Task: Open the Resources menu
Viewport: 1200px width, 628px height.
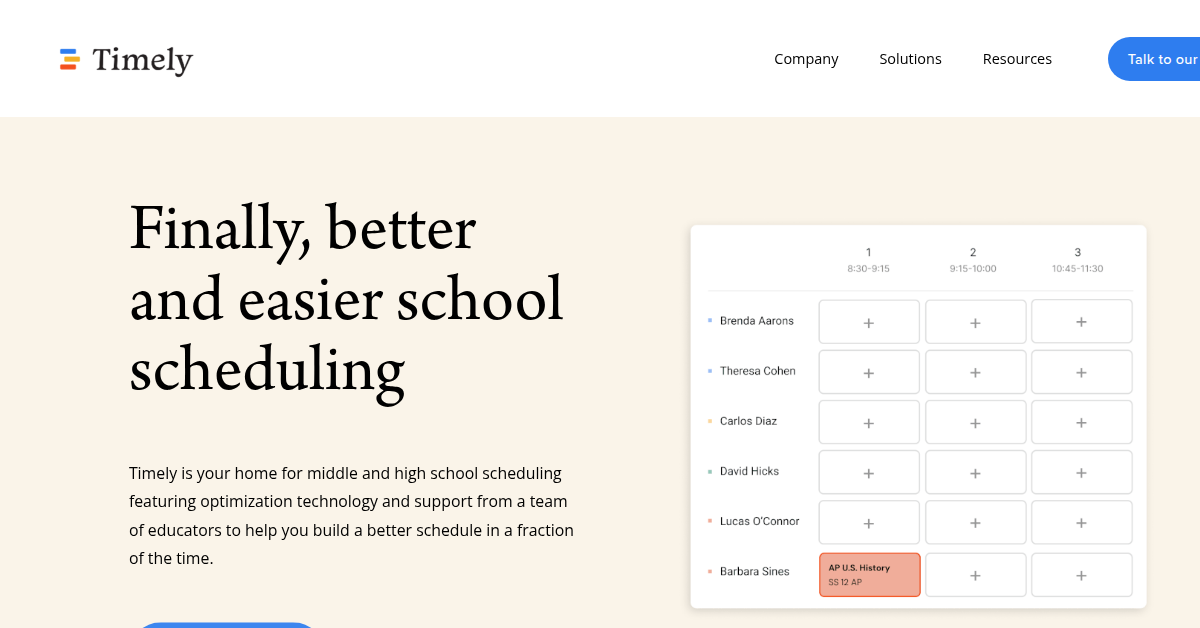Action: tap(1017, 59)
